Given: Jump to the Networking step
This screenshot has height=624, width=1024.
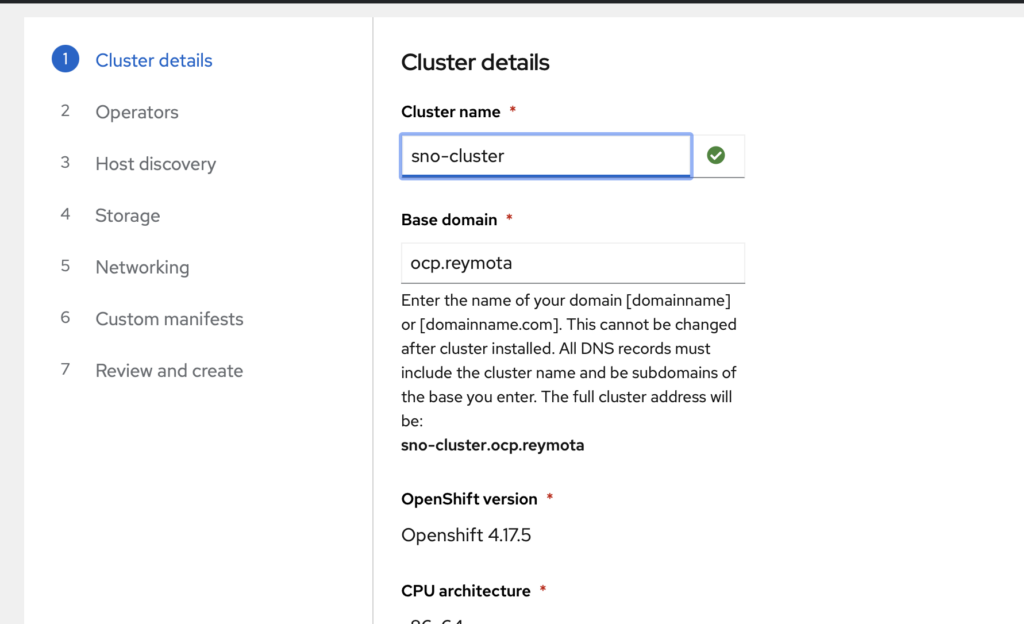Looking at the screenshot, I should point(142,267).
